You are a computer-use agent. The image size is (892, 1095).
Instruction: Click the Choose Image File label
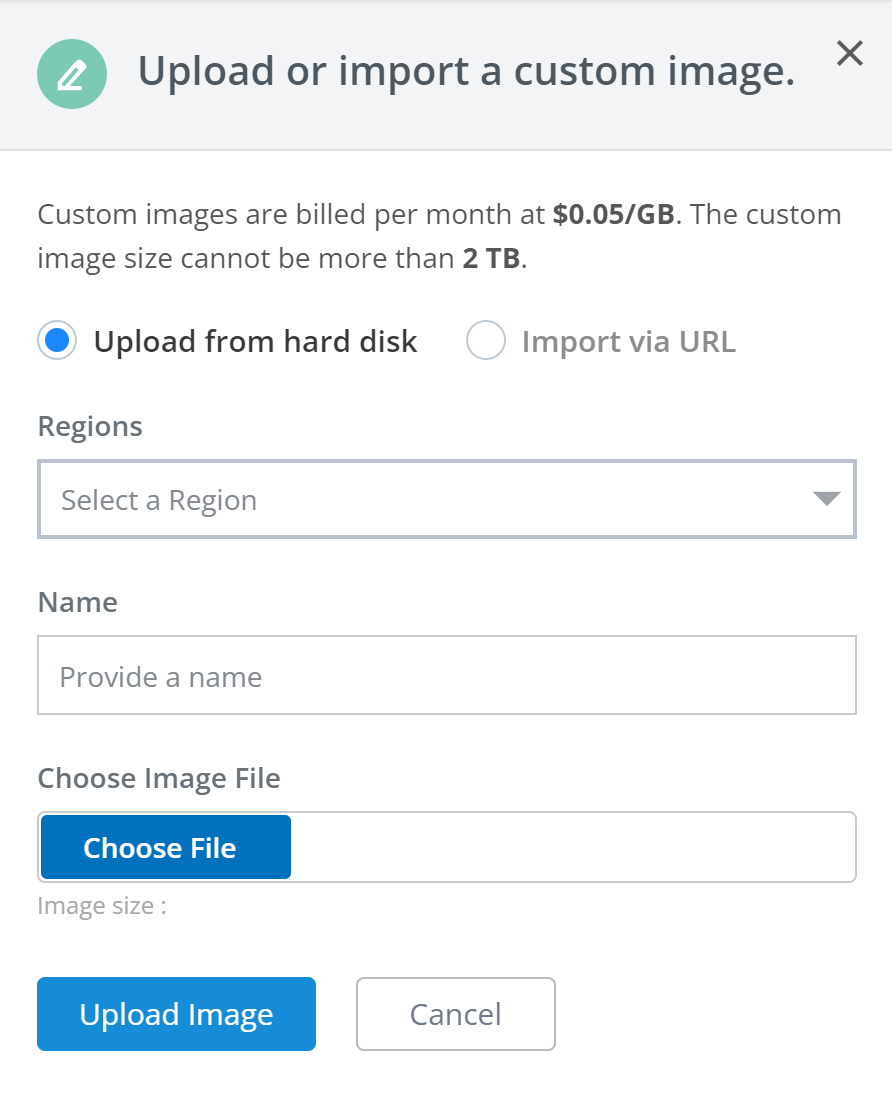(159, 779)
